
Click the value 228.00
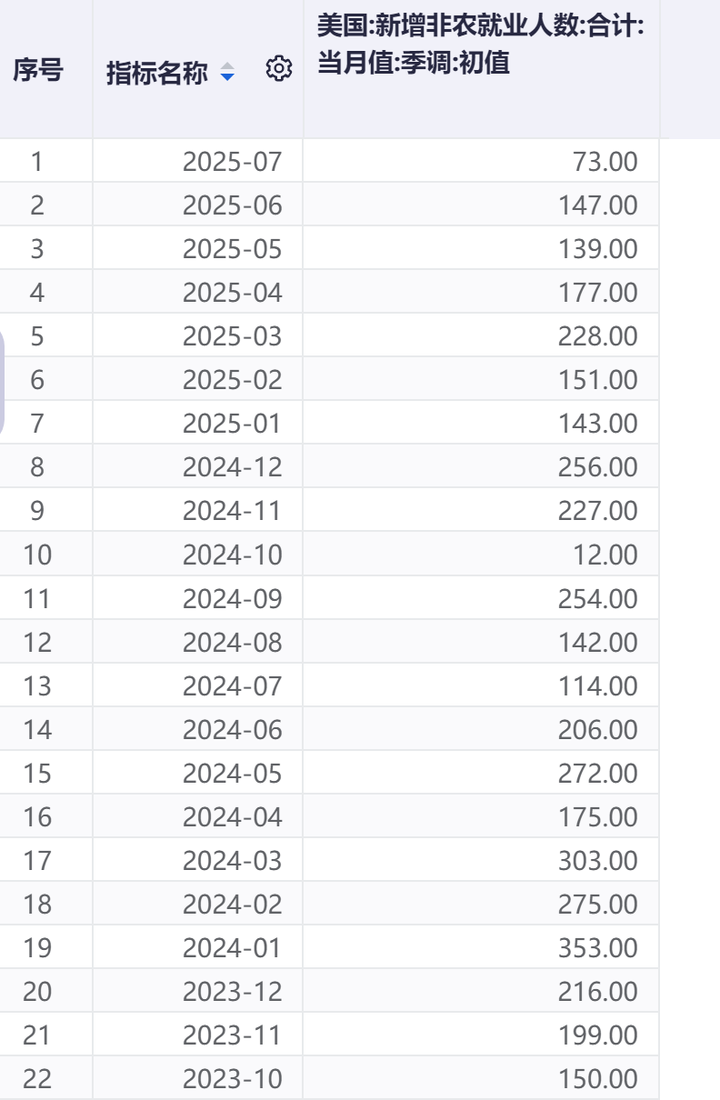[x=598, y=336]
